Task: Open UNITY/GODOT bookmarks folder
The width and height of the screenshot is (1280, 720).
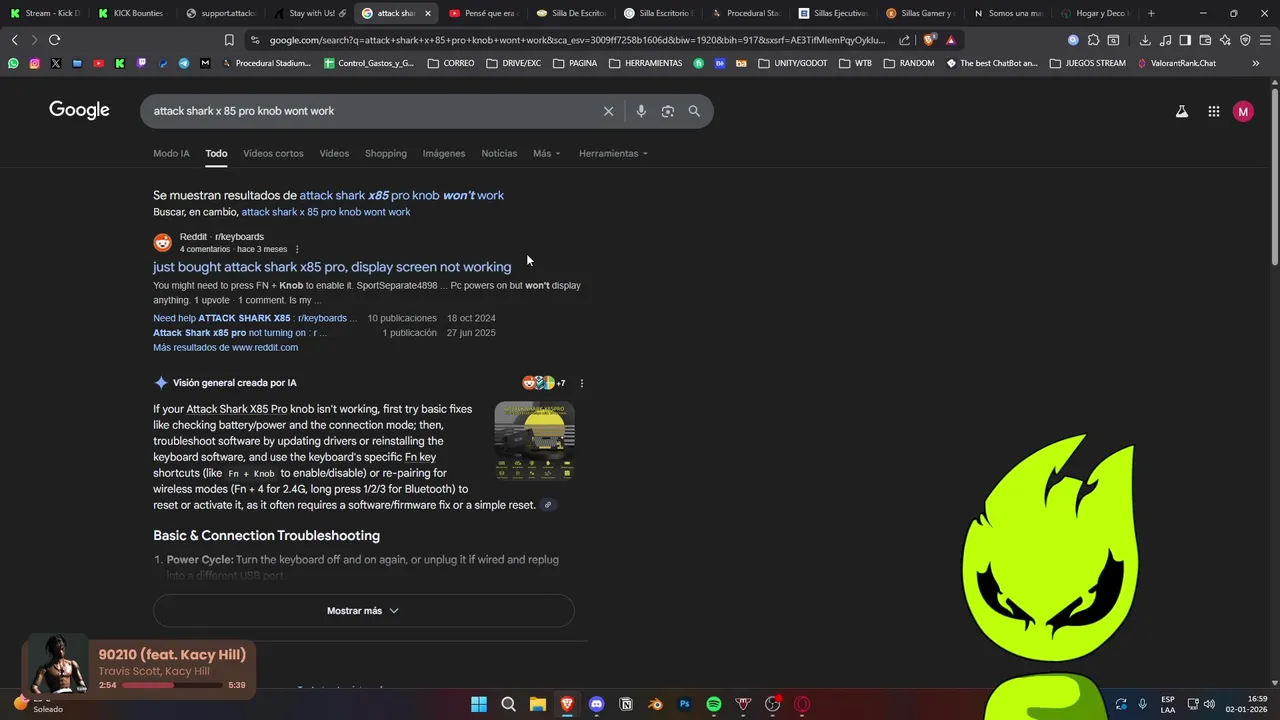Action: point(794,63)
